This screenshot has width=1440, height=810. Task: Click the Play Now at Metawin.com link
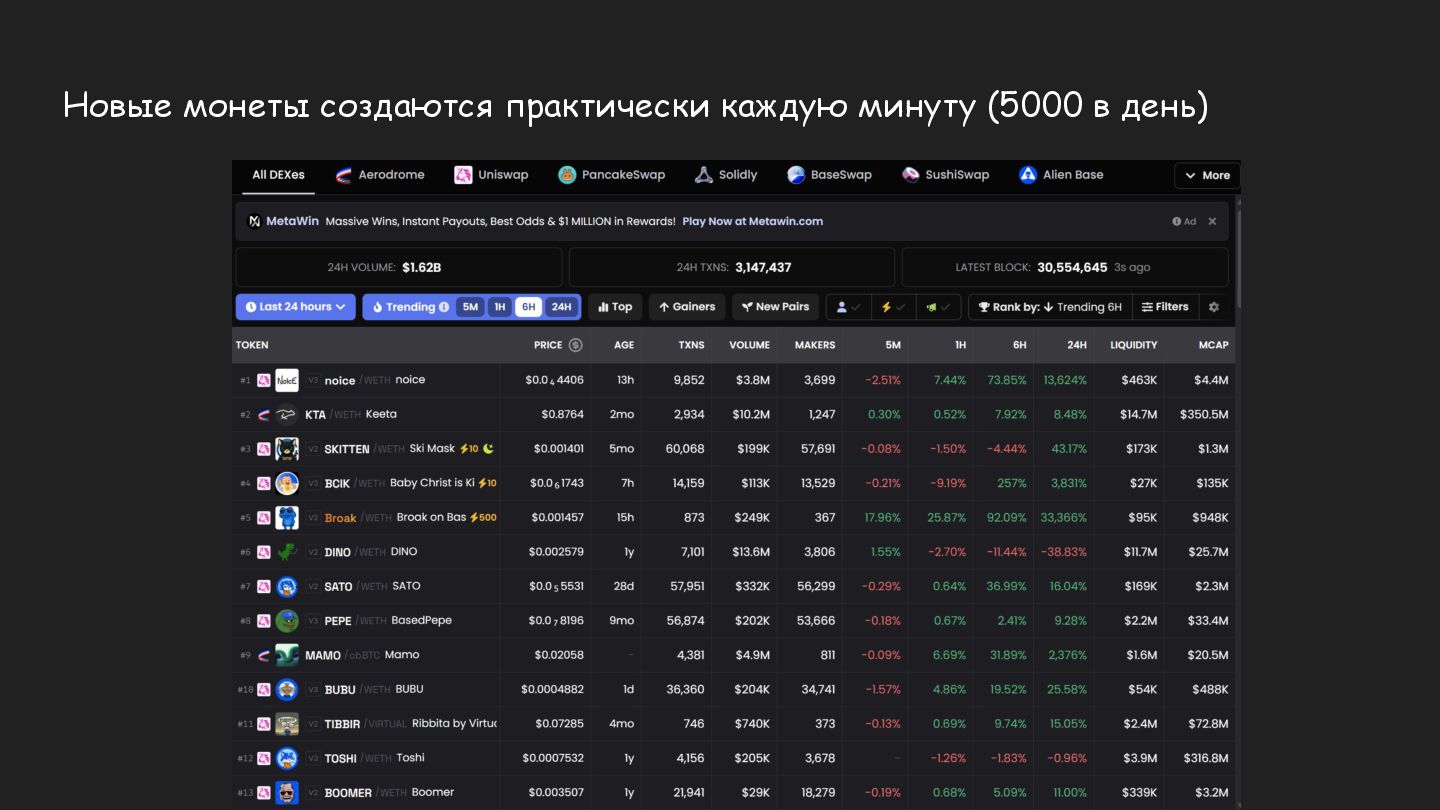point(752,221)
